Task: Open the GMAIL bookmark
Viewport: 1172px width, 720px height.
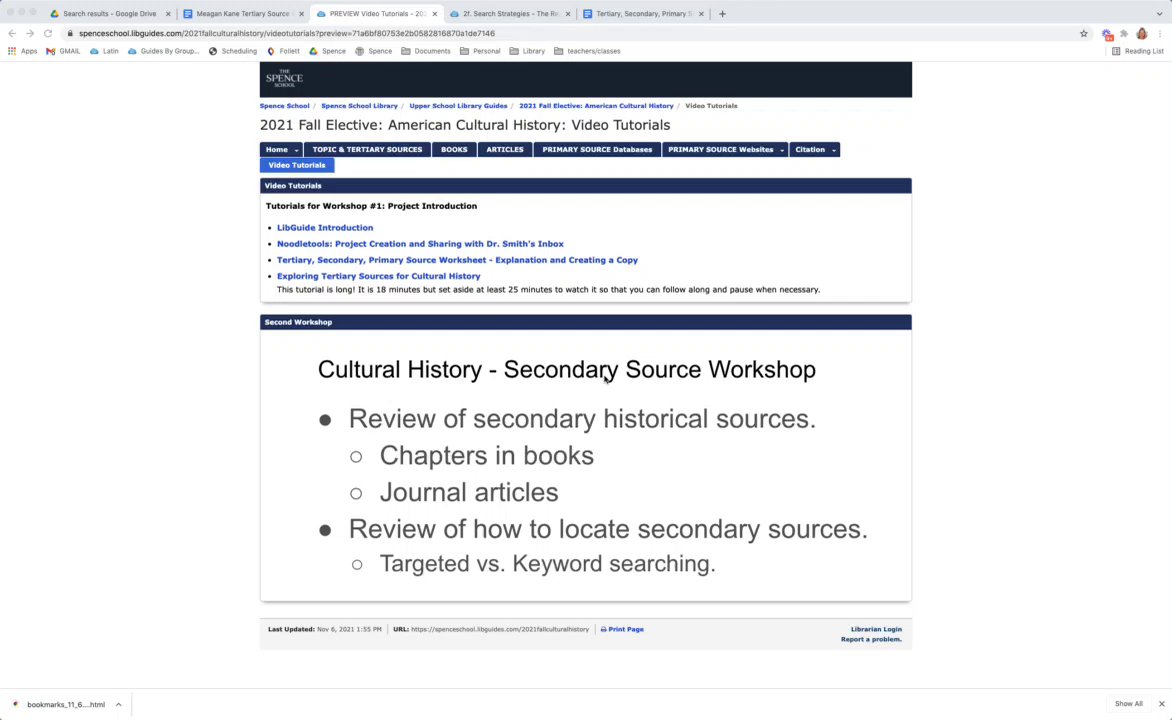Action: 64,51
